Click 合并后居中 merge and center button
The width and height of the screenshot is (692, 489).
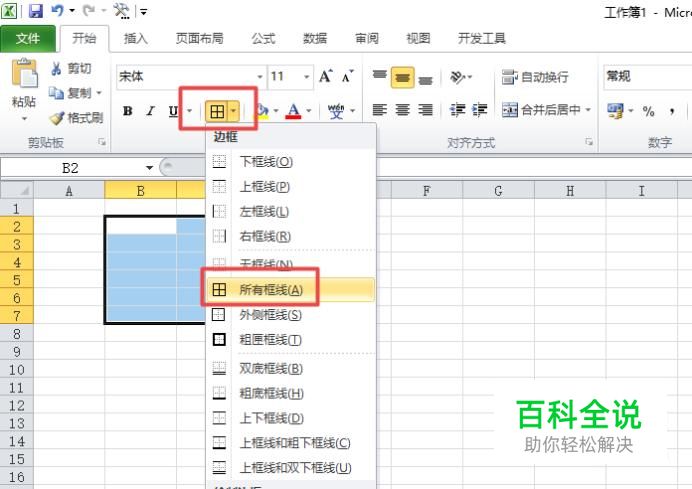point(541,109)
